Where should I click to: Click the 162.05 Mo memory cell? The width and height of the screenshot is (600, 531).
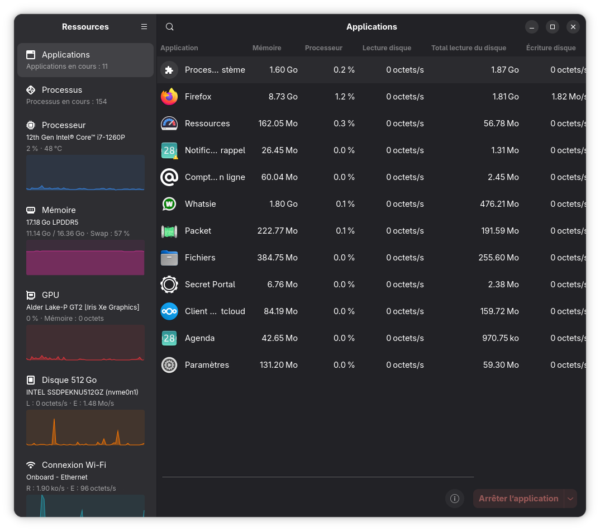(x=278, y=123)
